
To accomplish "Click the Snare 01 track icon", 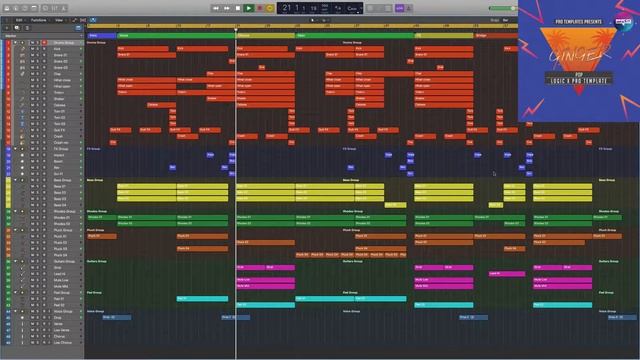I will click(x=22, y=55).
